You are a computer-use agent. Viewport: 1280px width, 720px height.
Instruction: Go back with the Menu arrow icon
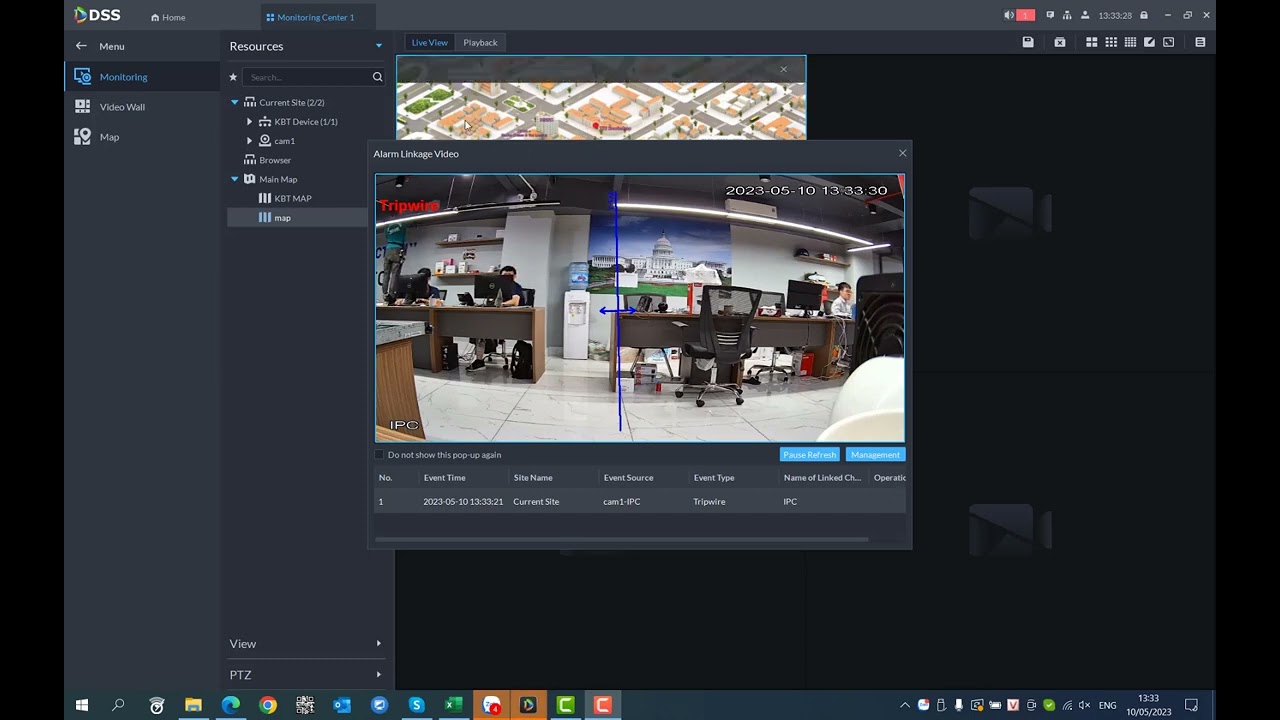click(x=81, y=46)
